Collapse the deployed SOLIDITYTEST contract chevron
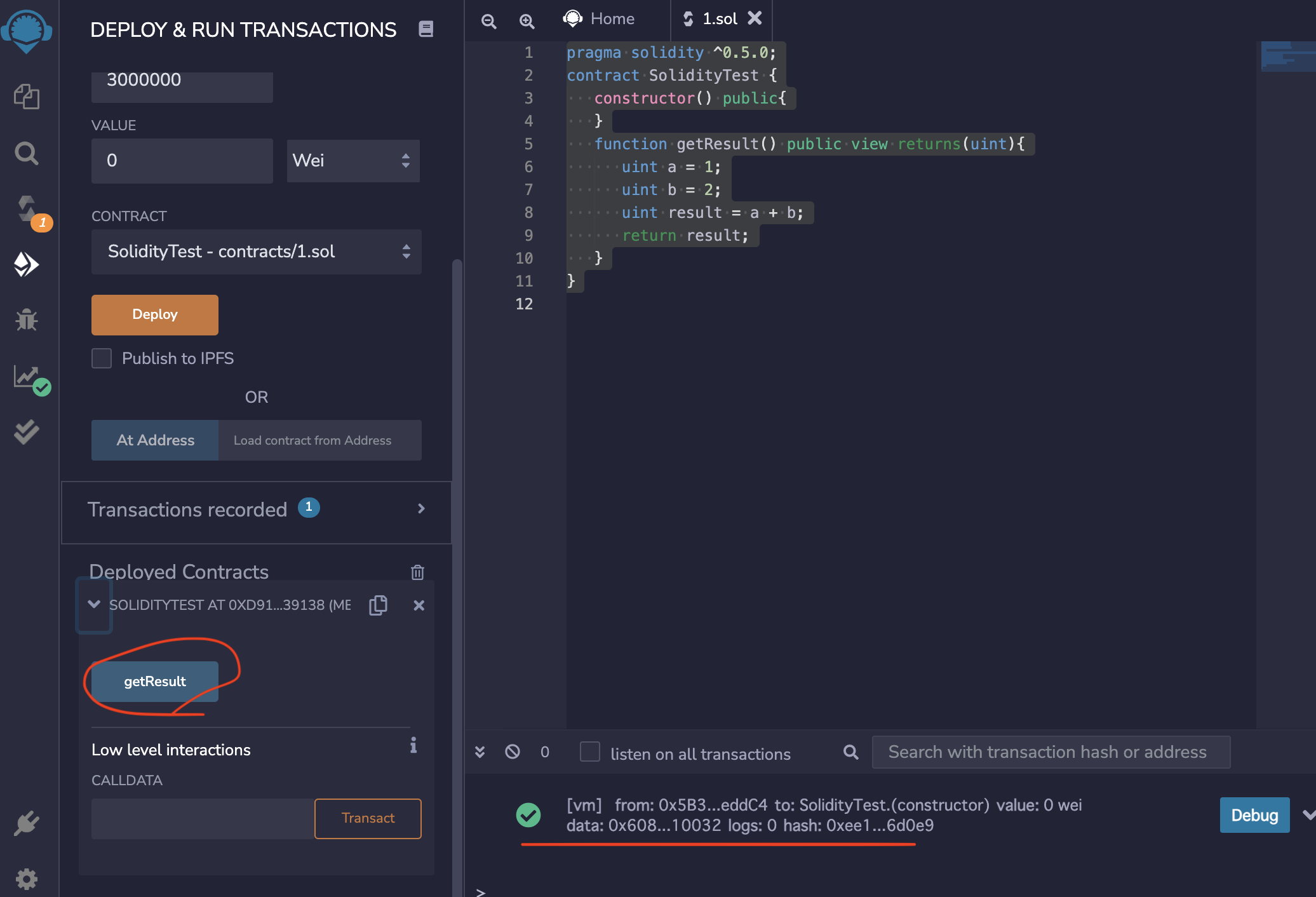1316x897 pixels. pyautogui.click(x=94, y=604)
